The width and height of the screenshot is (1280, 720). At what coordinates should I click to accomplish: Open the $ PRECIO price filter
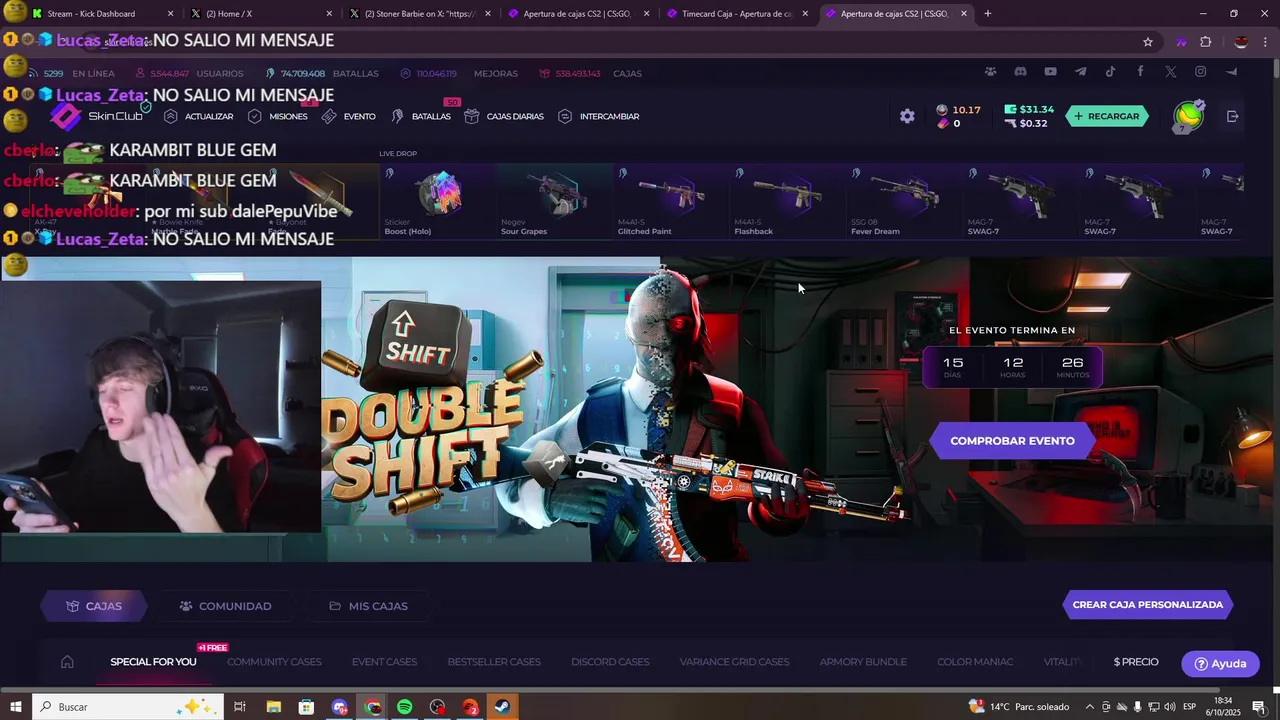pos(1136,662)
